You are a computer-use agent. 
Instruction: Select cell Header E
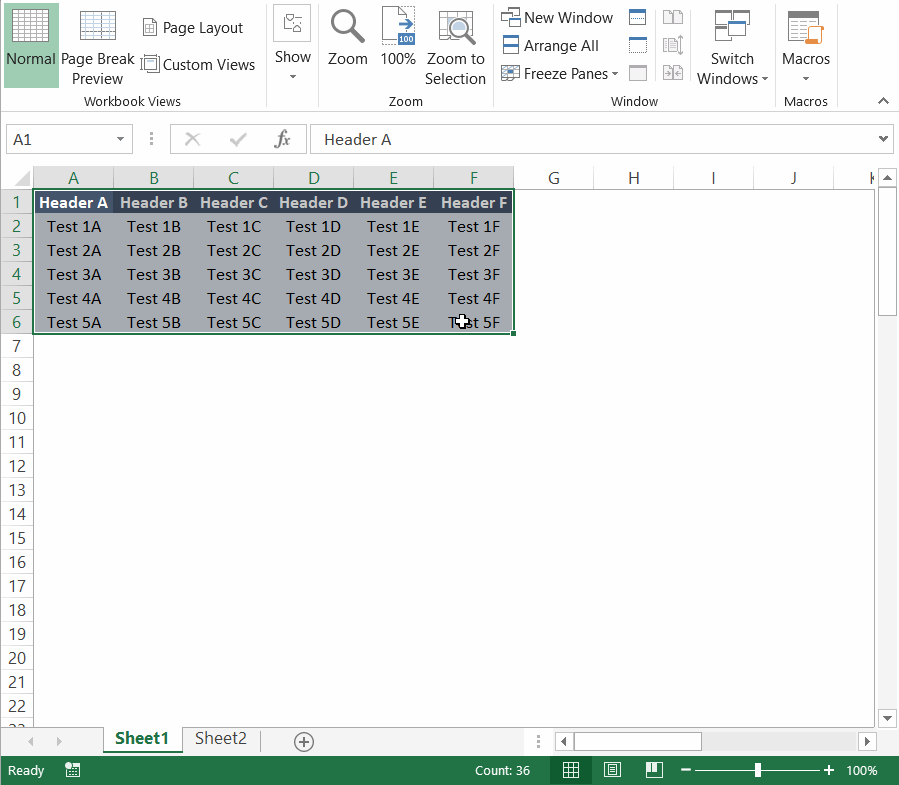point(393,202)
